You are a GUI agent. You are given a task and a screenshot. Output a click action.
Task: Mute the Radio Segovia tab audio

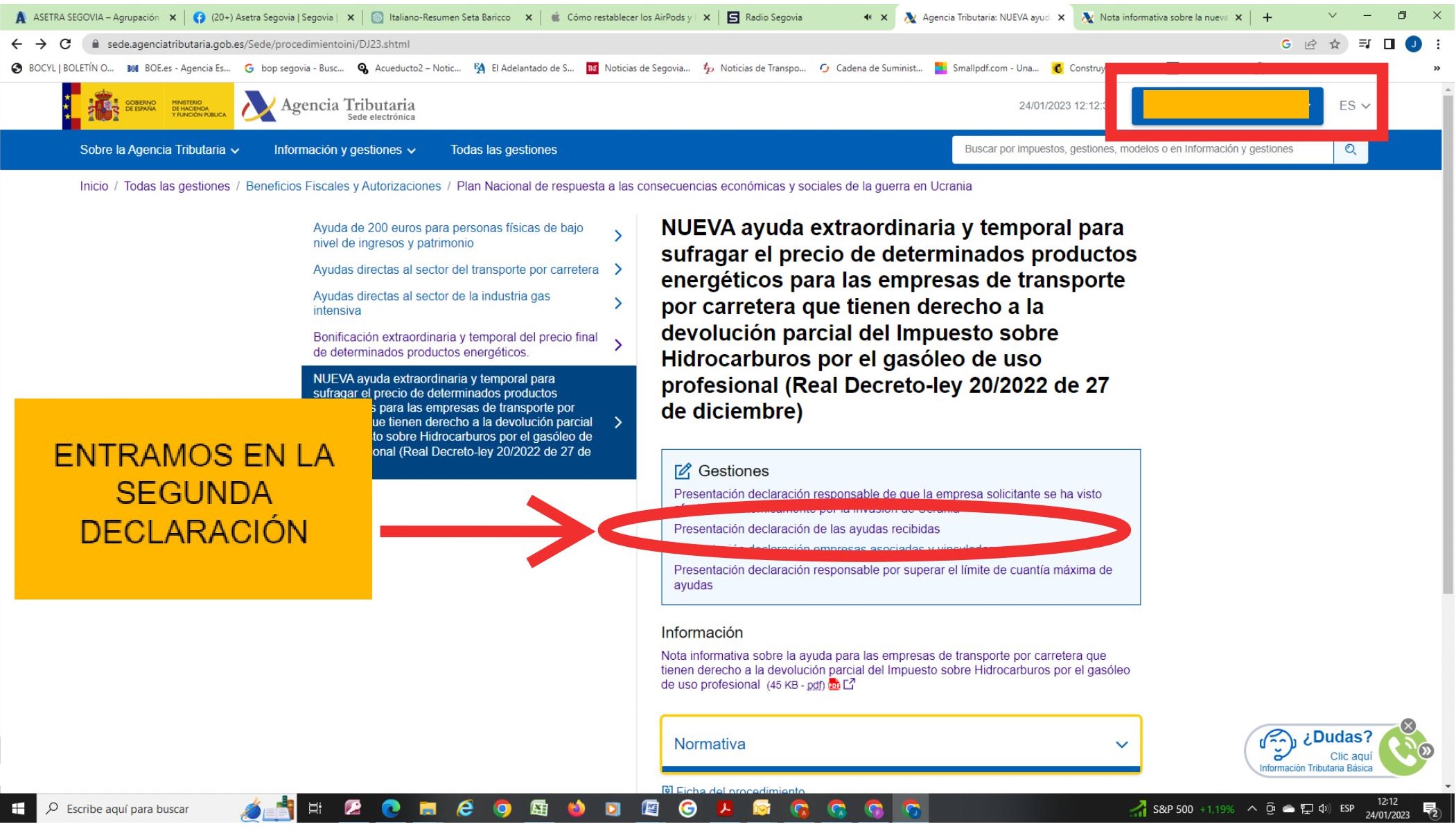867,17
